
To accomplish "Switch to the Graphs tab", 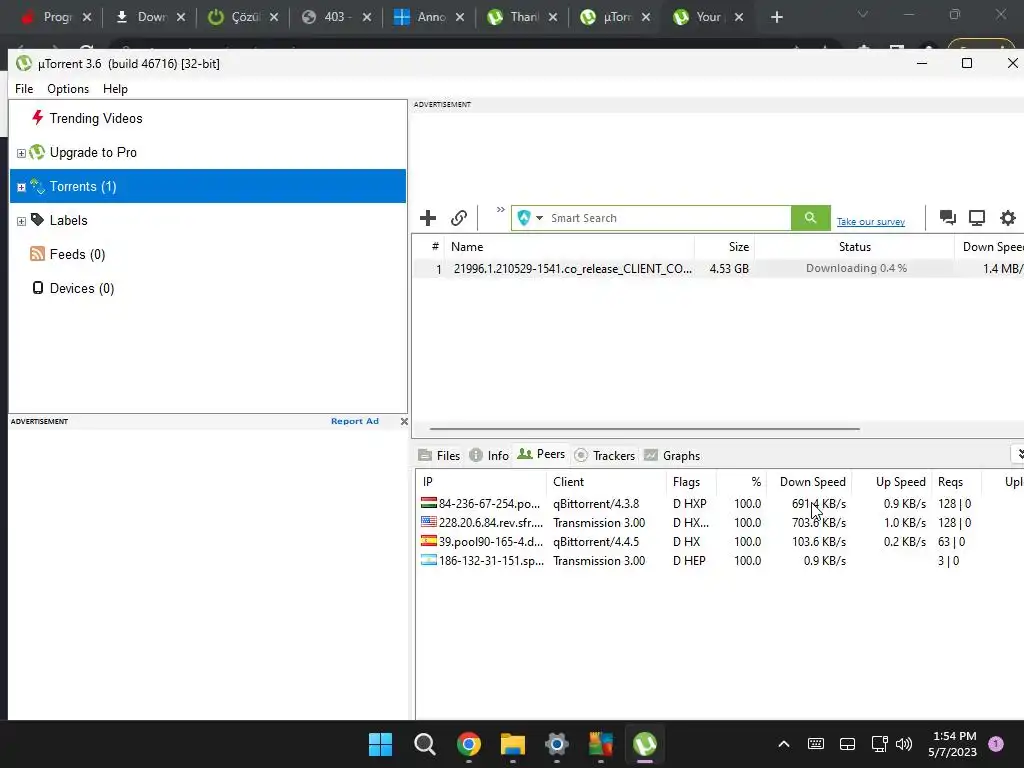I will (x=672, y=455).
